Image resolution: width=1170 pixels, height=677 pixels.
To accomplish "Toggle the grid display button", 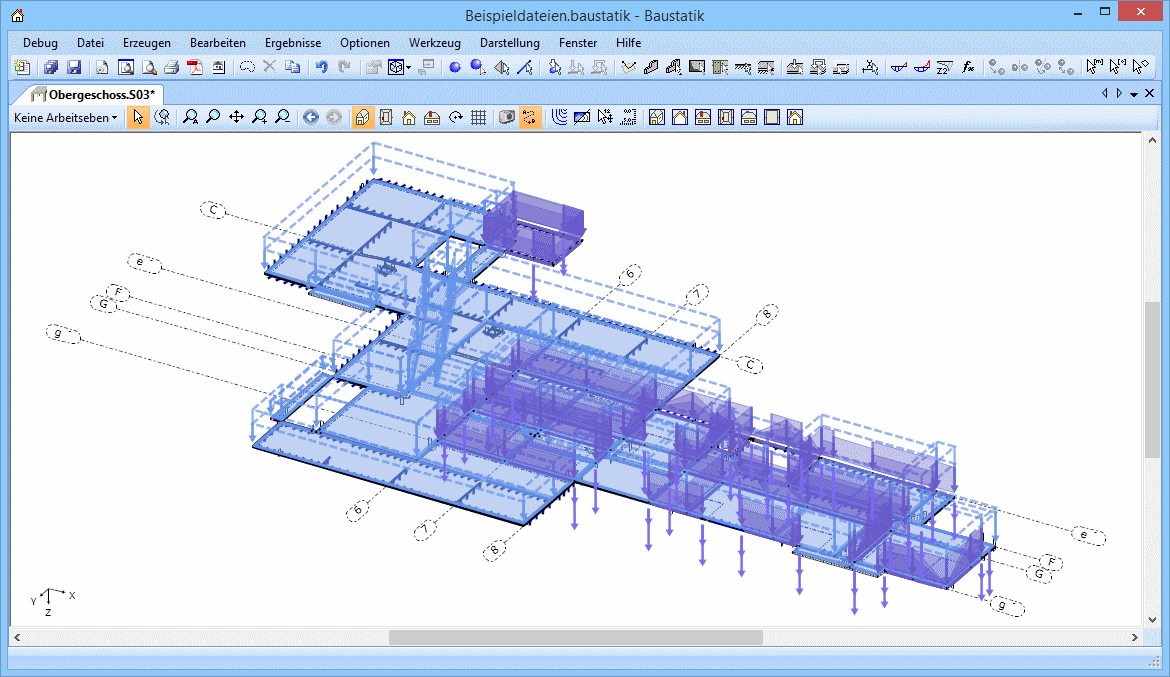I will (478, 118).
